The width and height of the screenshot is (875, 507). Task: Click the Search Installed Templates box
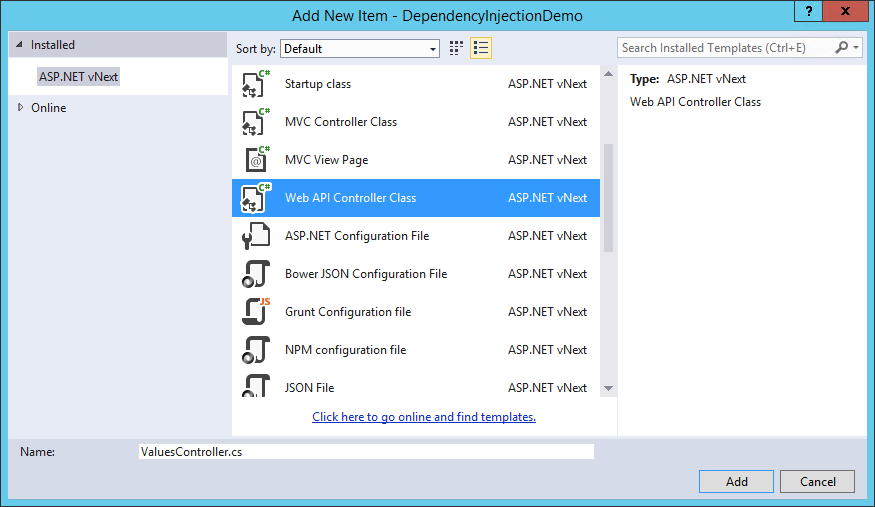coord(725,48)
